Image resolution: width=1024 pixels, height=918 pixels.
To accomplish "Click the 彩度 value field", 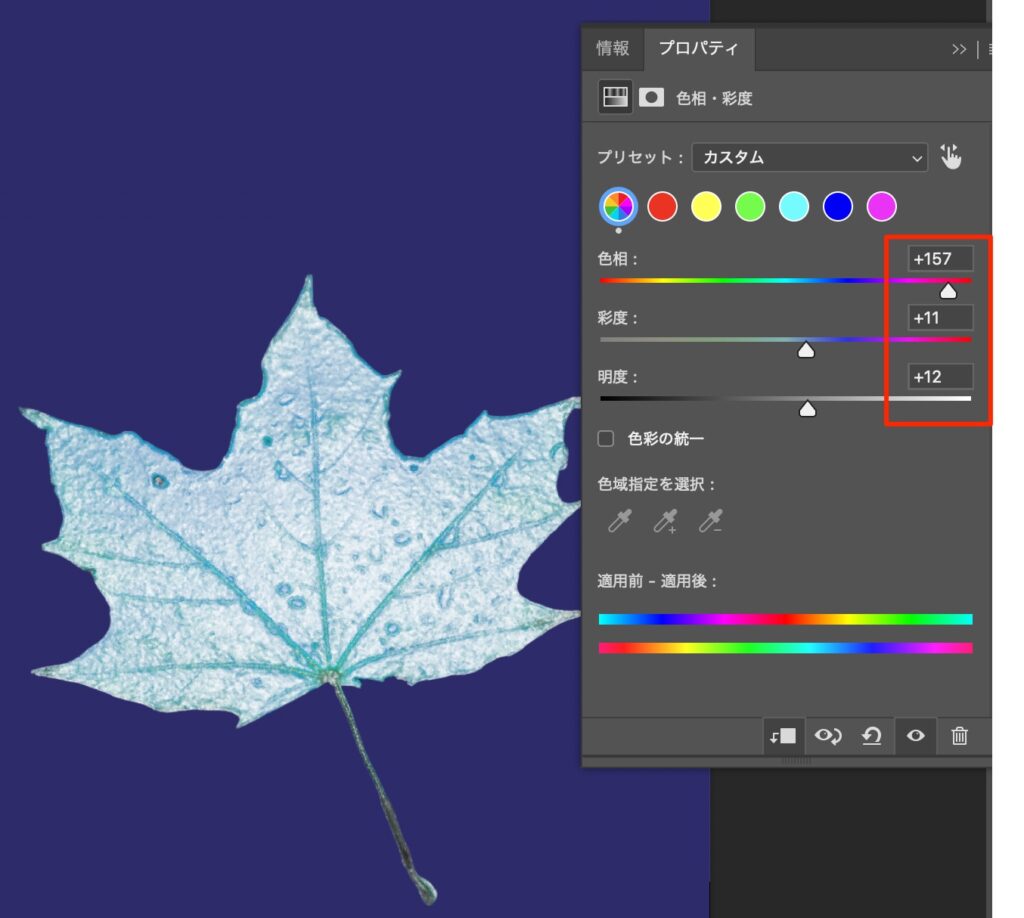I will tap(940, 318).
